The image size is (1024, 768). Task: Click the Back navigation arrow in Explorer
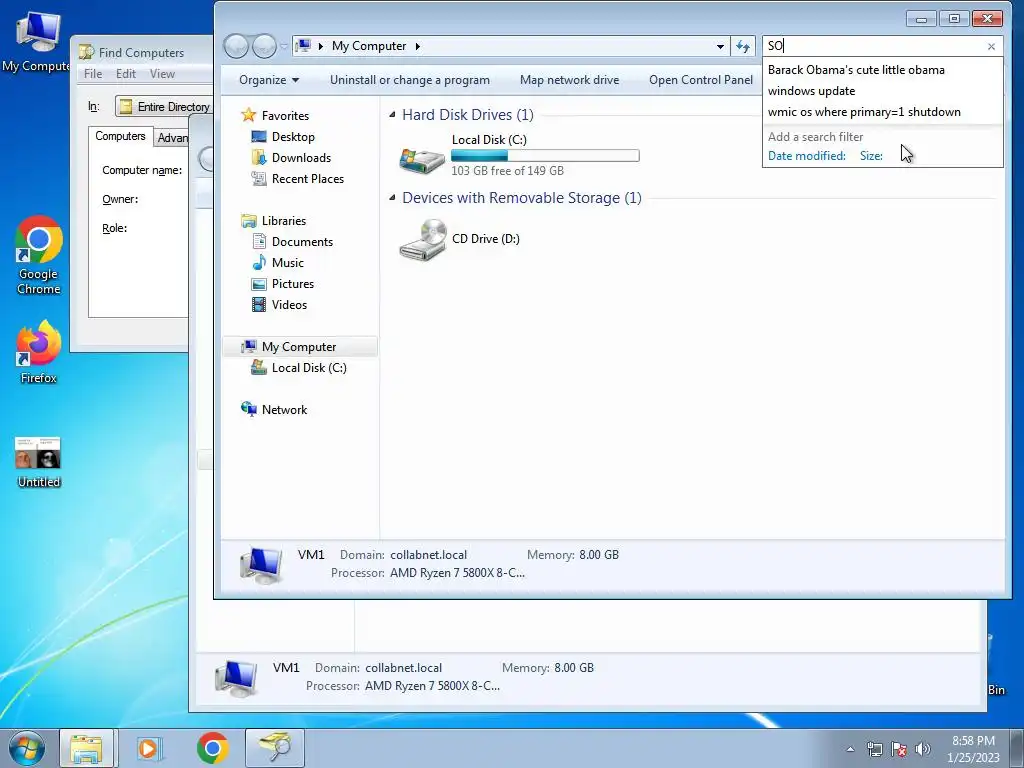[x=236, y=46]
